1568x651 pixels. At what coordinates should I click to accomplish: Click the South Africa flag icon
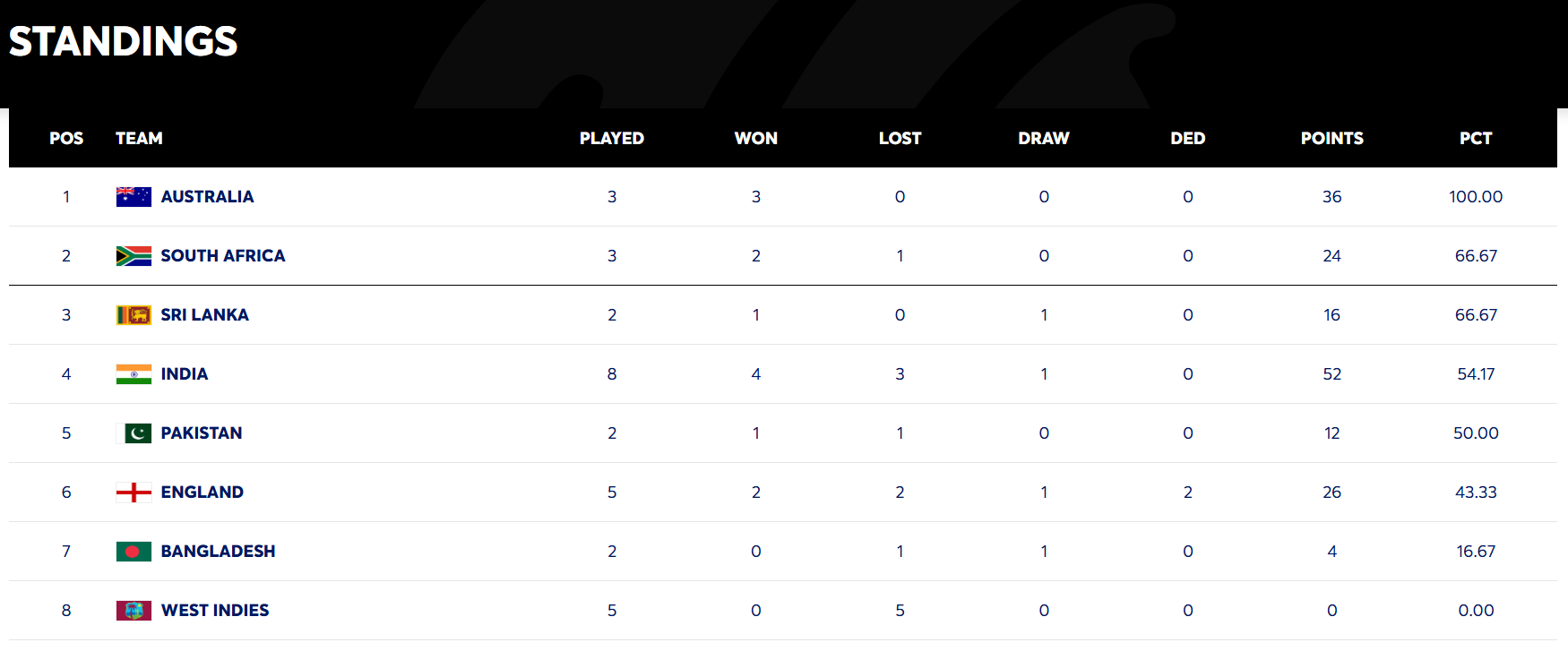[x=134, y=256]
